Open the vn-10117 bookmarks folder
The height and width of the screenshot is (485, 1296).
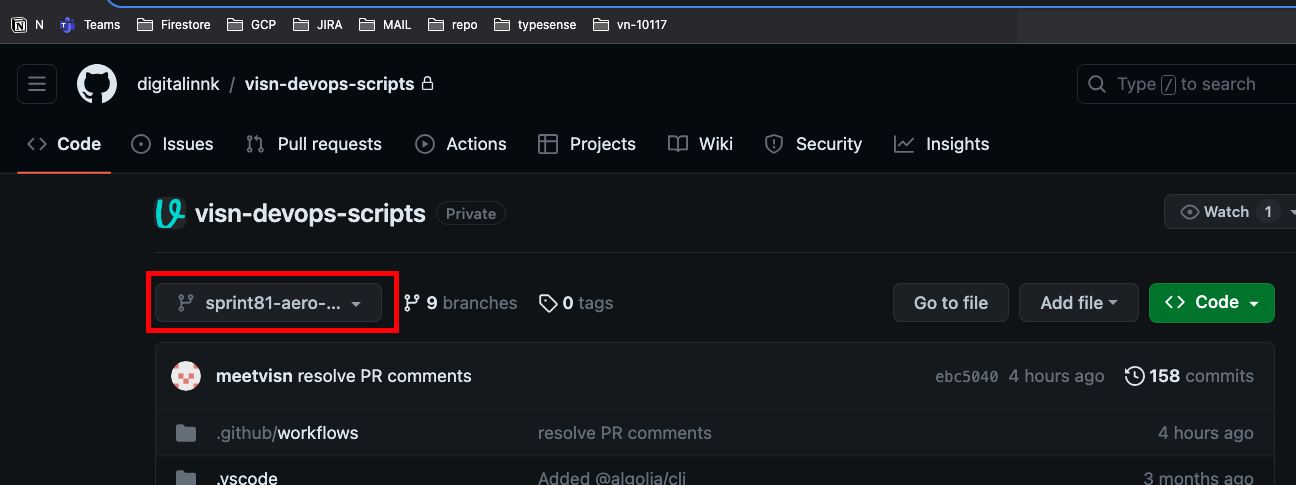click(630, 25)
